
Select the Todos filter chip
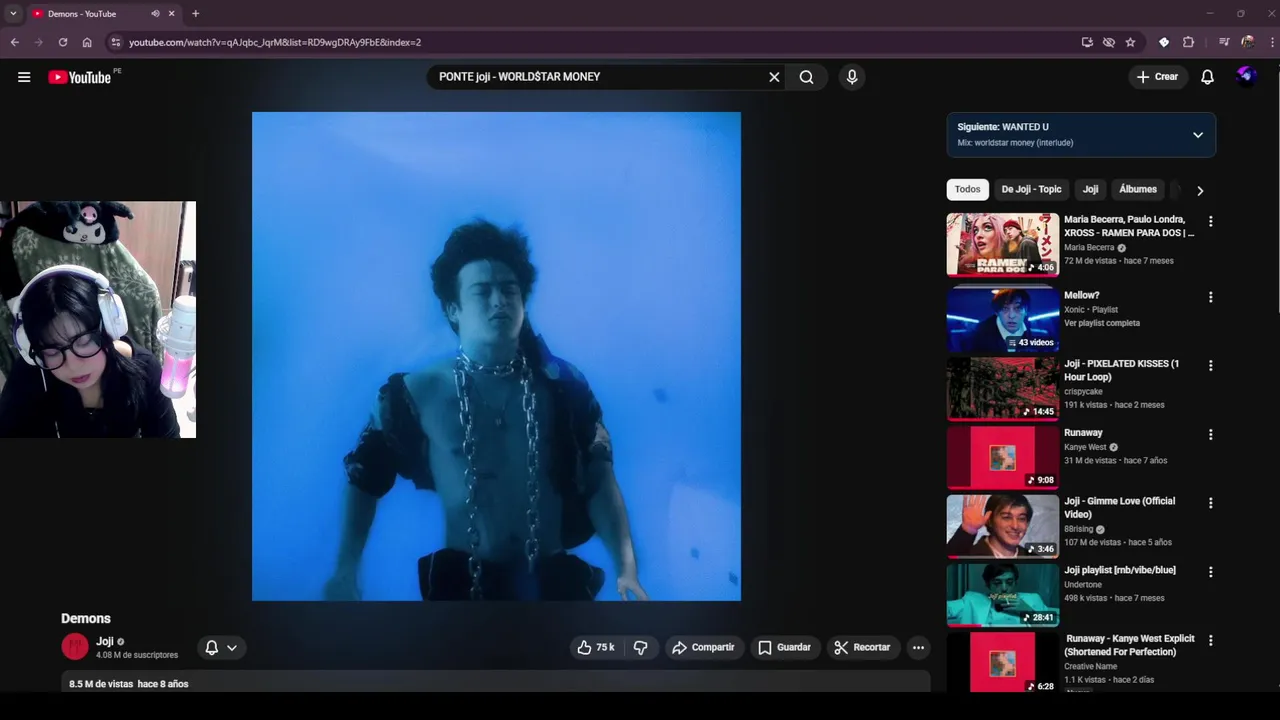pos(967,189)
